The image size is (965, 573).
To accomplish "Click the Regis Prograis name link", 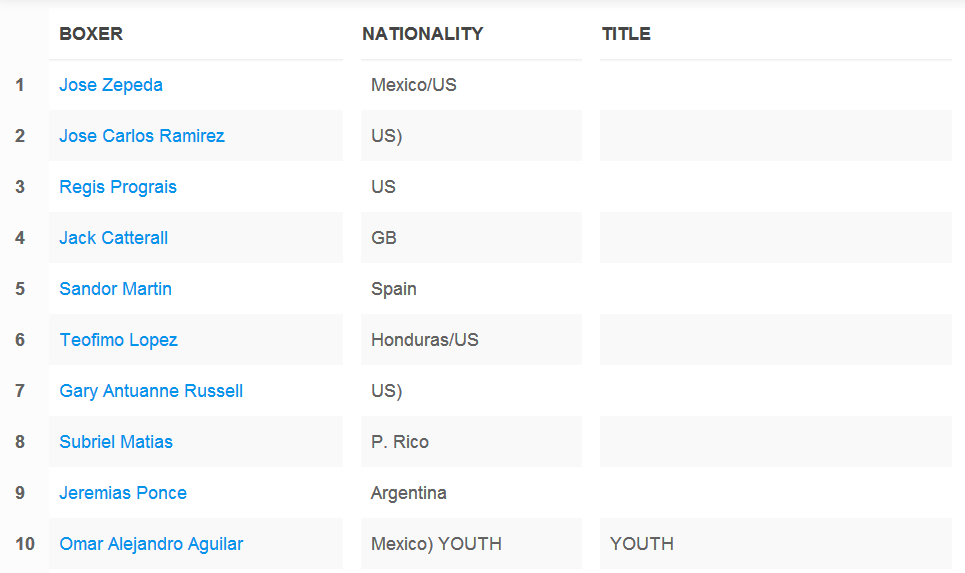I will click(118, 187).
